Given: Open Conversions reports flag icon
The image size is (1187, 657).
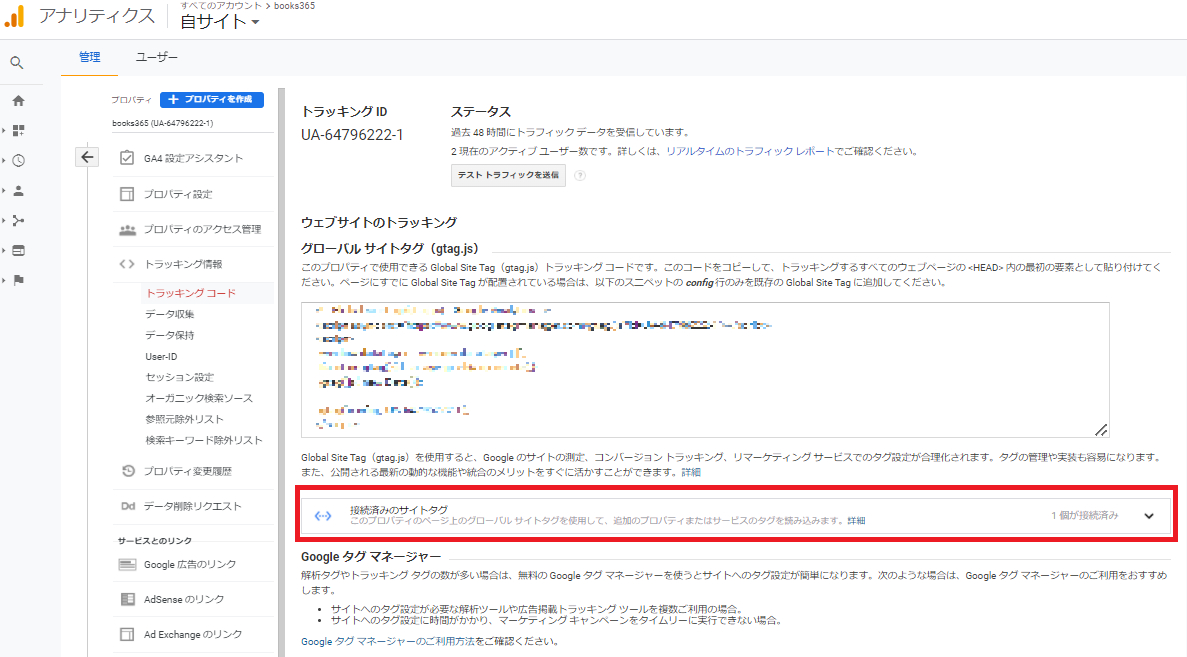Looking at the screenshot, I should click(18, 280).
